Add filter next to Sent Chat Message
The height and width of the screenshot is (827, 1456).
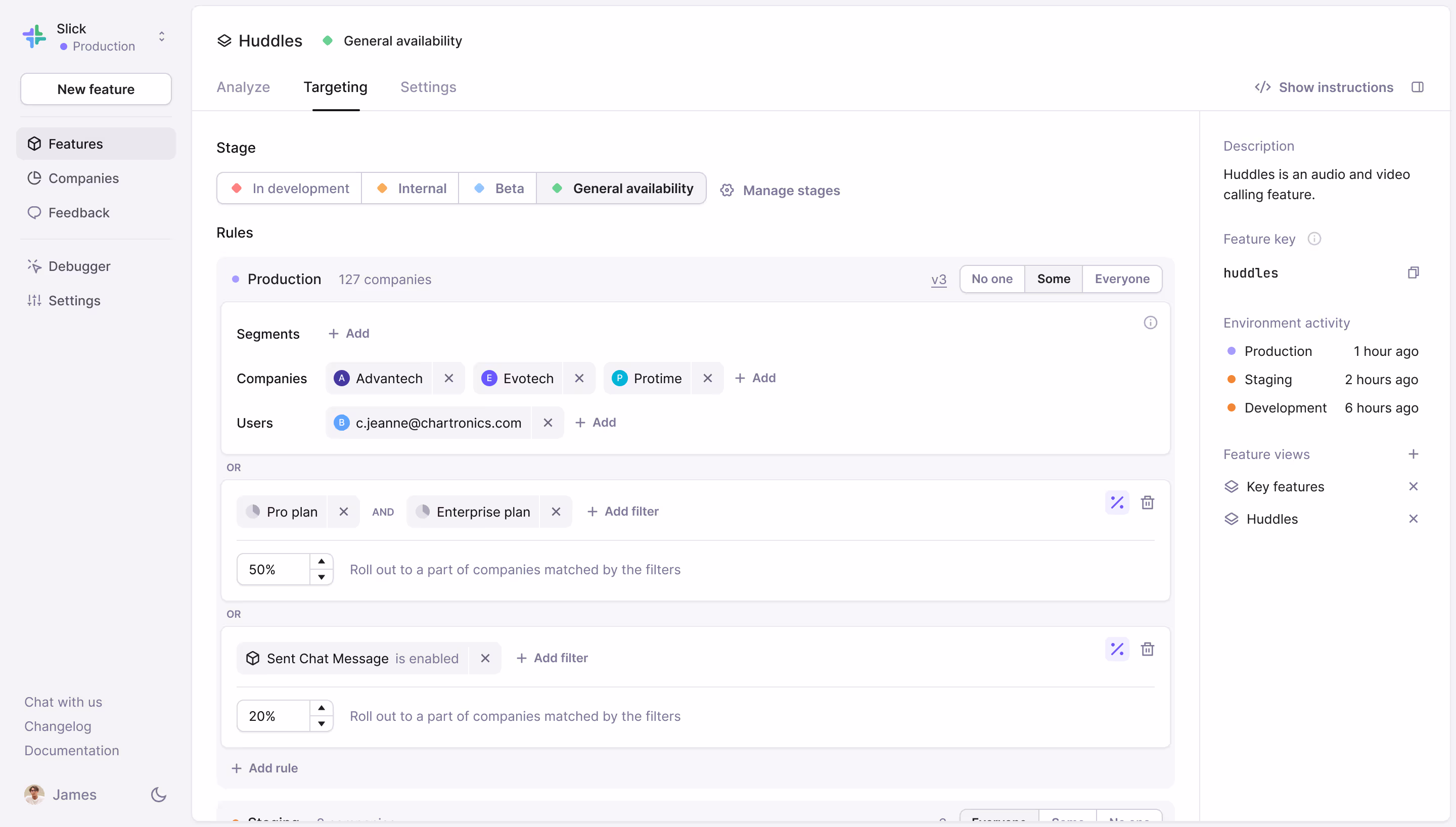pyautogui.click(x=552, y=658)
